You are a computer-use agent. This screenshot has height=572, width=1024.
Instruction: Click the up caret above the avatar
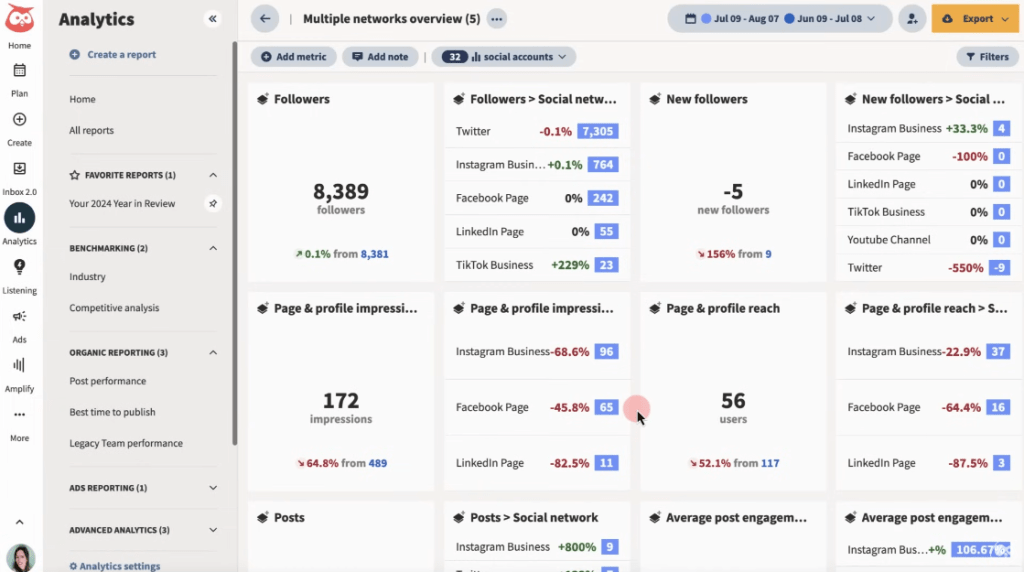point(20,522)
